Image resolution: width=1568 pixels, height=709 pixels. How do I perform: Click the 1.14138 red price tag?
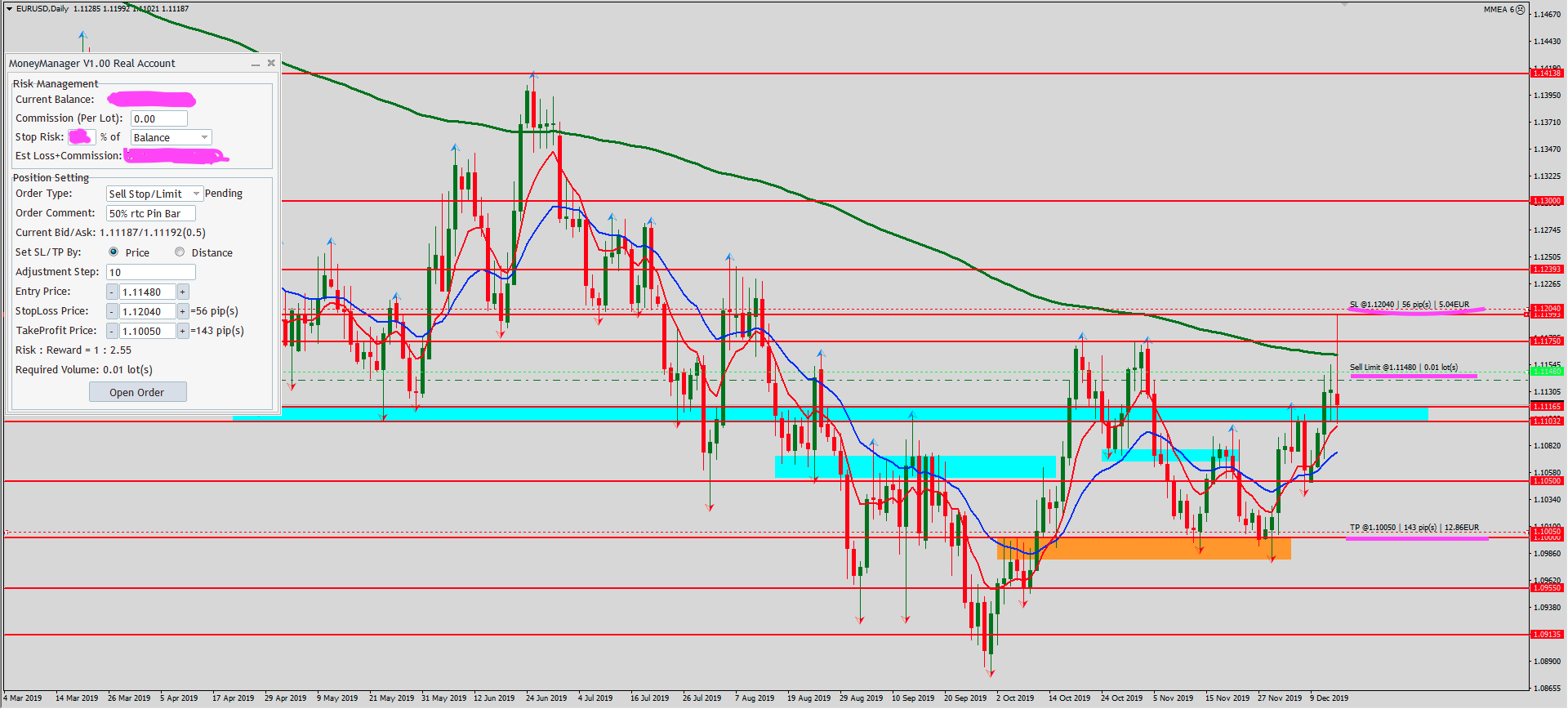click(1546, 74)
